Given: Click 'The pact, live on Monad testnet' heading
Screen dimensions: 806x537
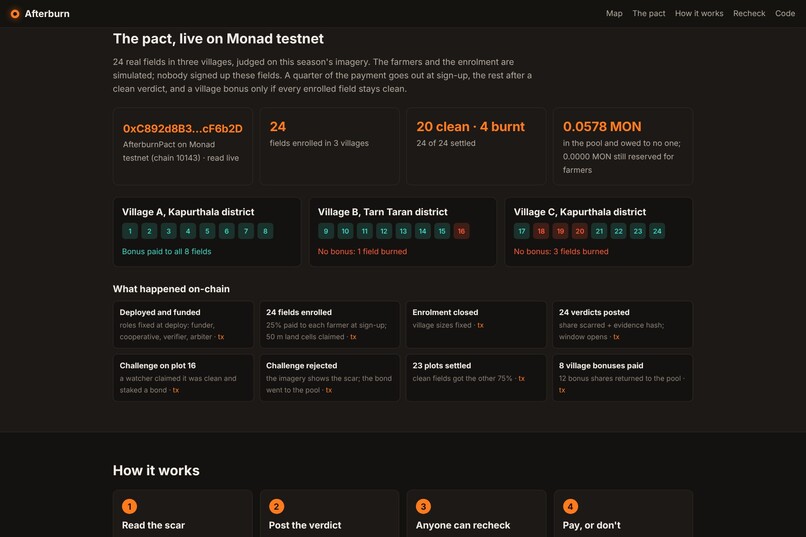Looking at the screenshot, I should click(218, 39).
